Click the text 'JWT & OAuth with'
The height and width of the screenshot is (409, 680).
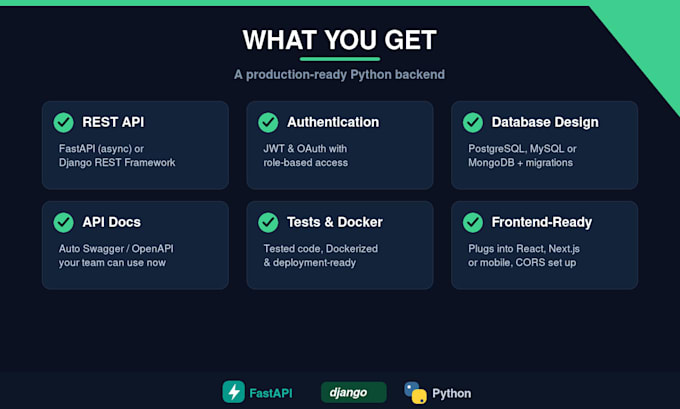point(305,149)
